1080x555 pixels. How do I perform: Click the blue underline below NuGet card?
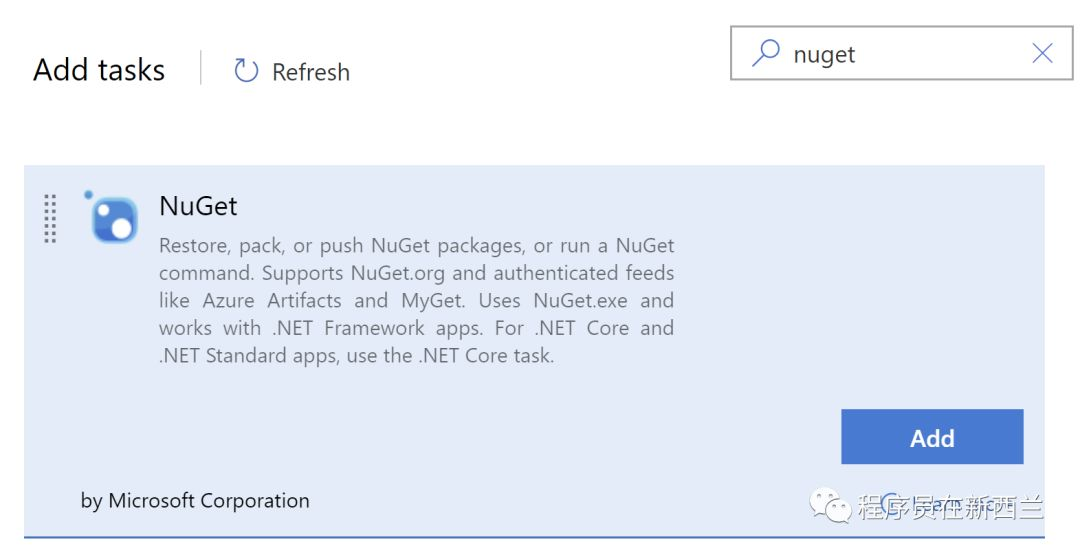click(534, 536)
